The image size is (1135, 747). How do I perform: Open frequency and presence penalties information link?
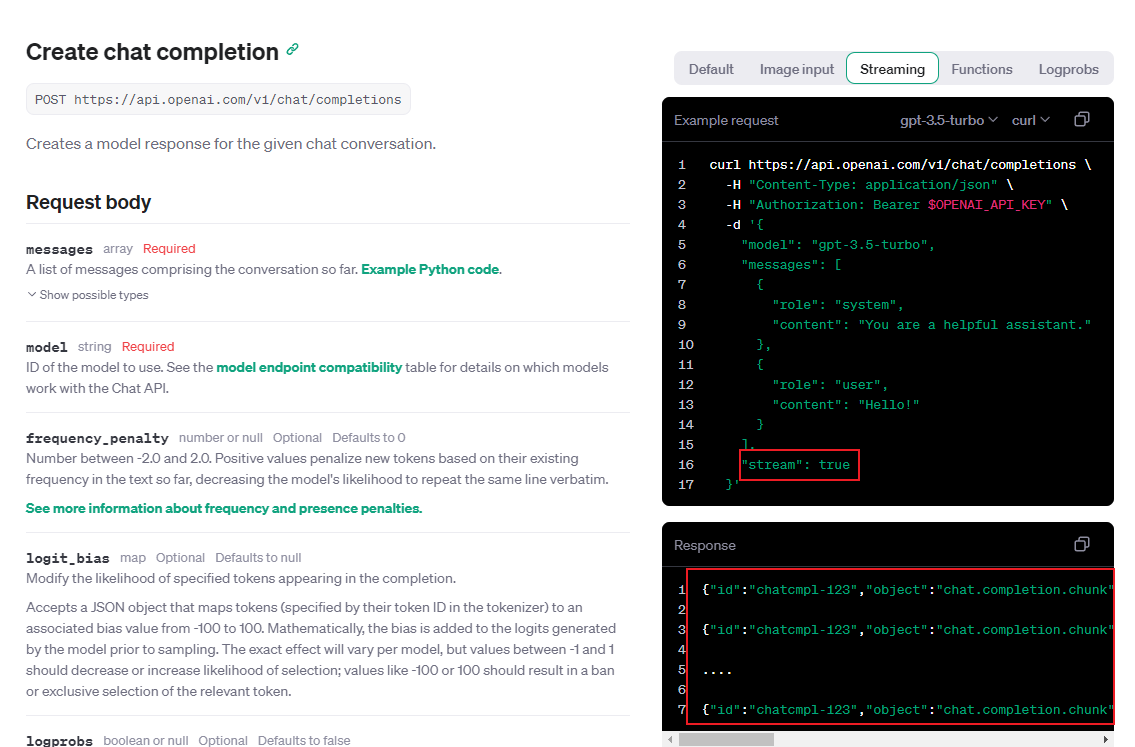pyautogui.click(x=224, y=508)
